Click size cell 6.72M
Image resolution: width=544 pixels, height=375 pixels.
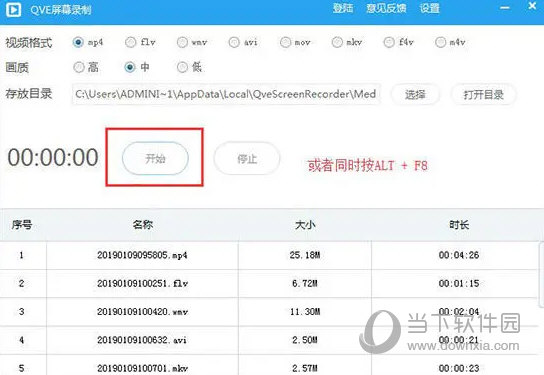pos(305,283)
